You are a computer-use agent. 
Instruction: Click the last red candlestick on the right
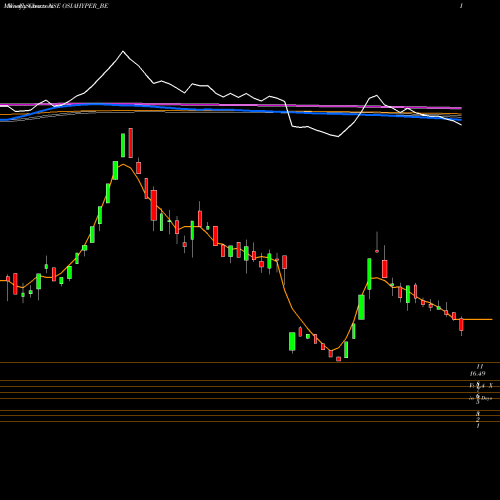click(x=462, y=325)
